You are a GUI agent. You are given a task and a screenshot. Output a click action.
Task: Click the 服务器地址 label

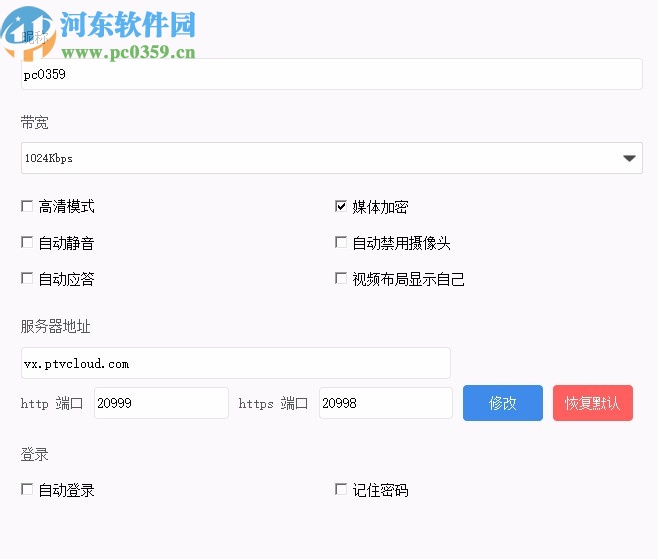pyautogui.click(x=55, y=326)
